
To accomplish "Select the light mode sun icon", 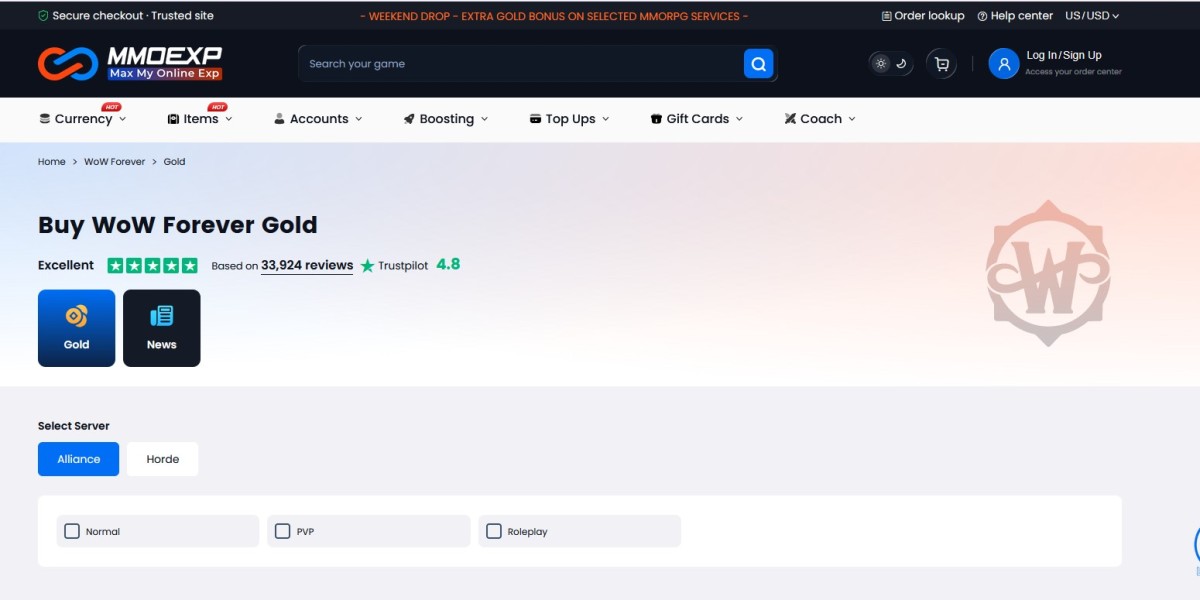I will (x=881, y=64).
